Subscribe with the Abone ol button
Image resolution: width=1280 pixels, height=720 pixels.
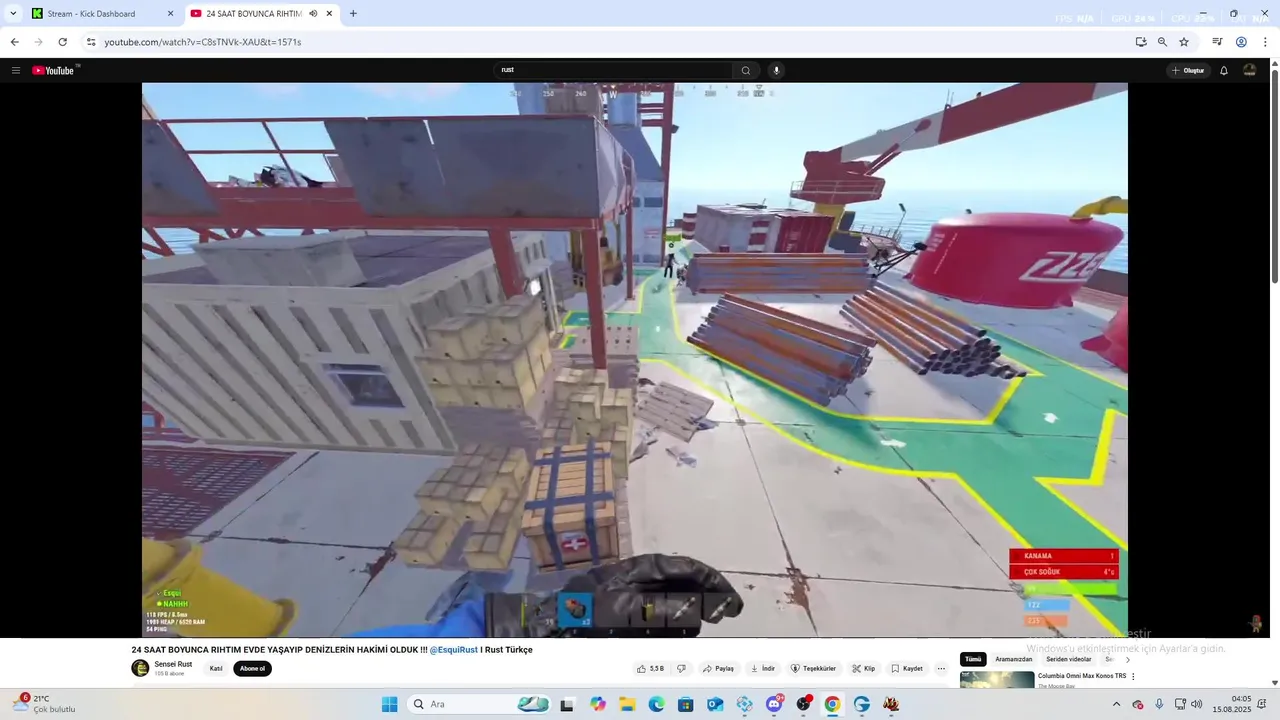[x=252, y=668]
